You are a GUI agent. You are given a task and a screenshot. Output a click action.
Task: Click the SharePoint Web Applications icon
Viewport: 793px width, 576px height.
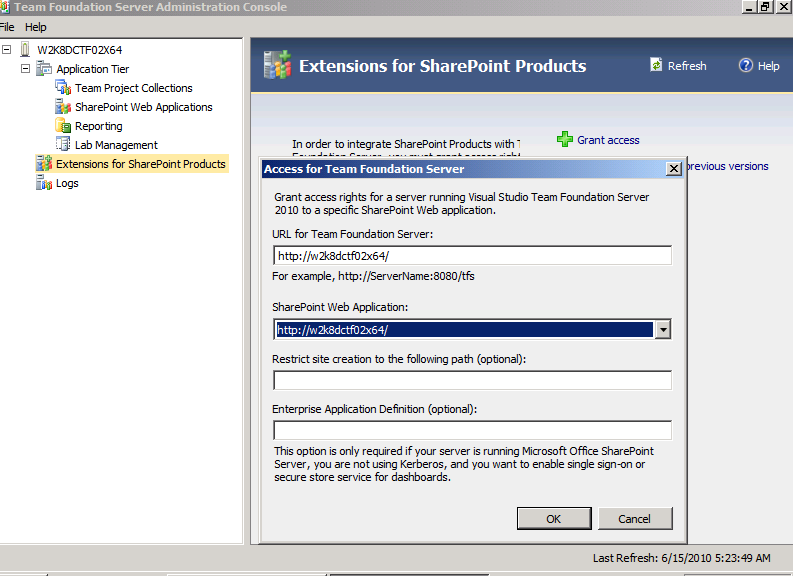coord(63,107)
